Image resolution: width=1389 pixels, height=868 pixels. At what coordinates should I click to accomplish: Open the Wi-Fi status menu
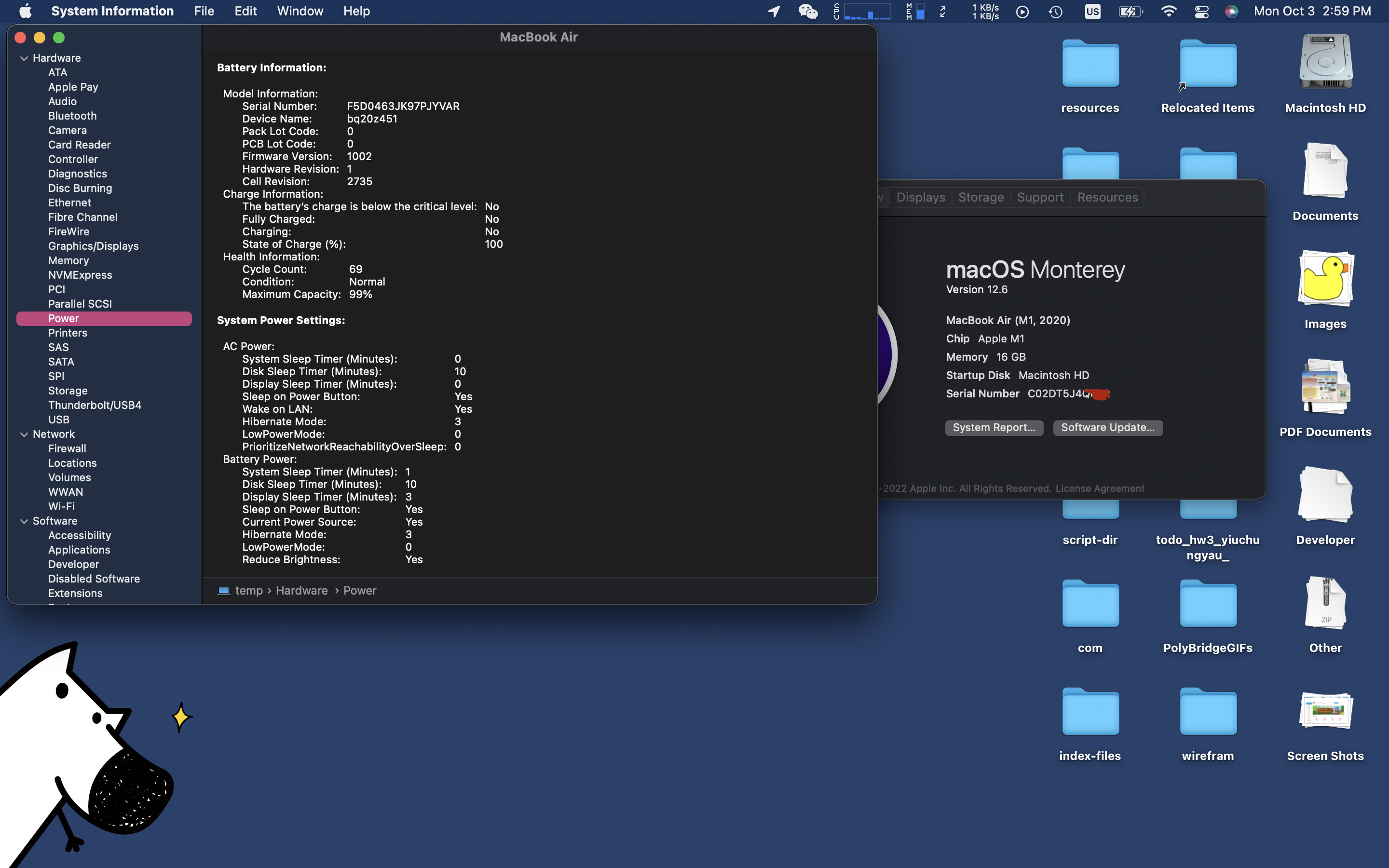point(1168,12)
